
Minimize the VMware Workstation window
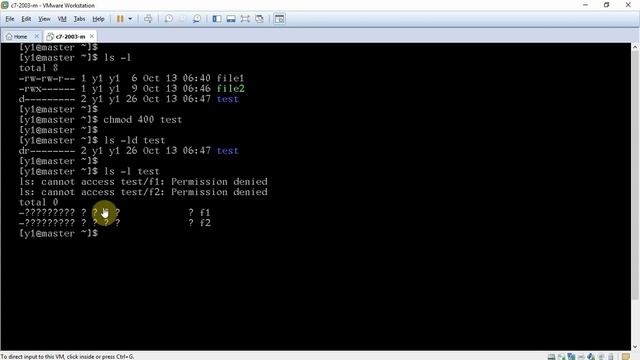pyautogui.click(x=586, y=5)
